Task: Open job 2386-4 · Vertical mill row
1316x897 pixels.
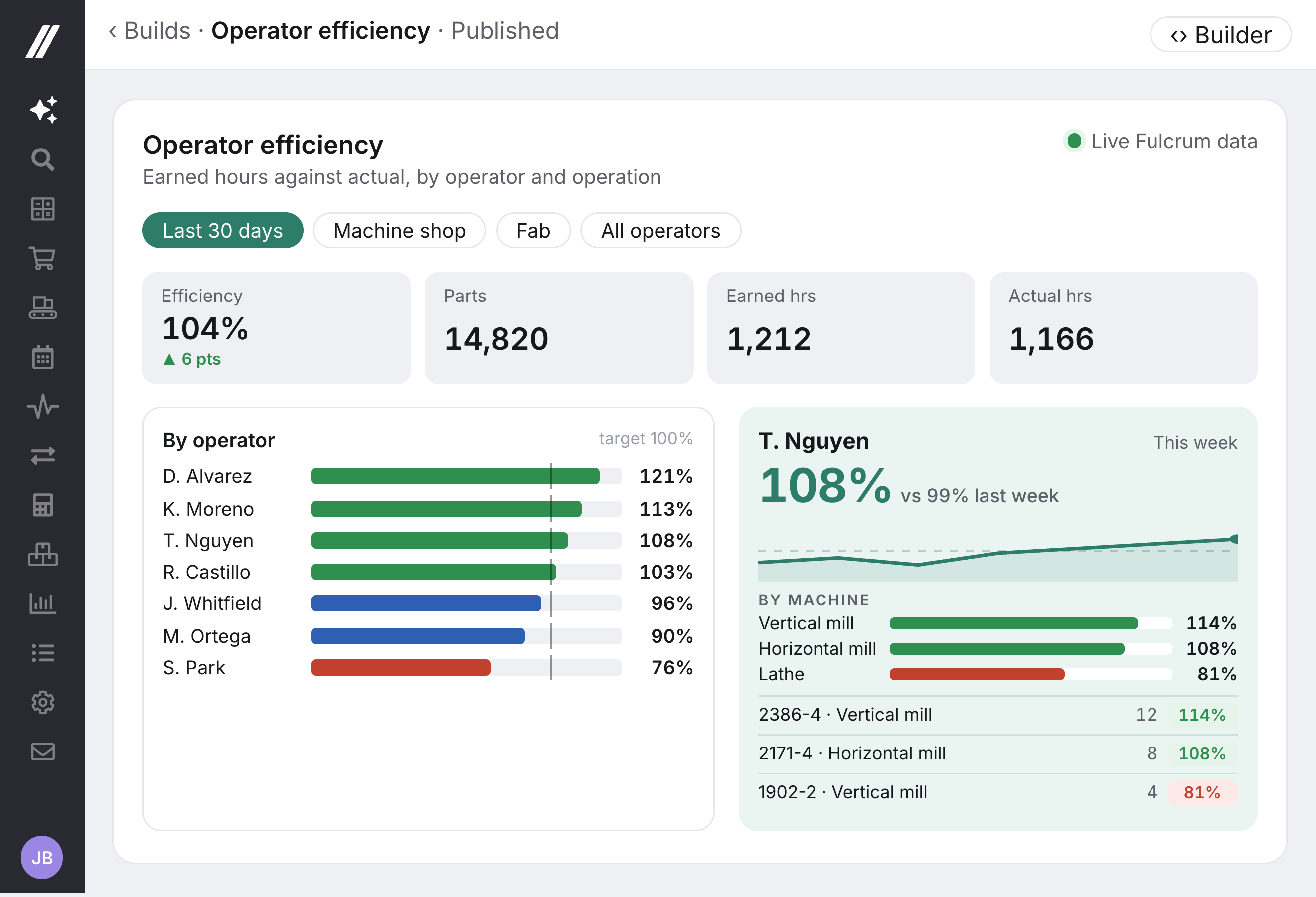Action: click(998, 715)
